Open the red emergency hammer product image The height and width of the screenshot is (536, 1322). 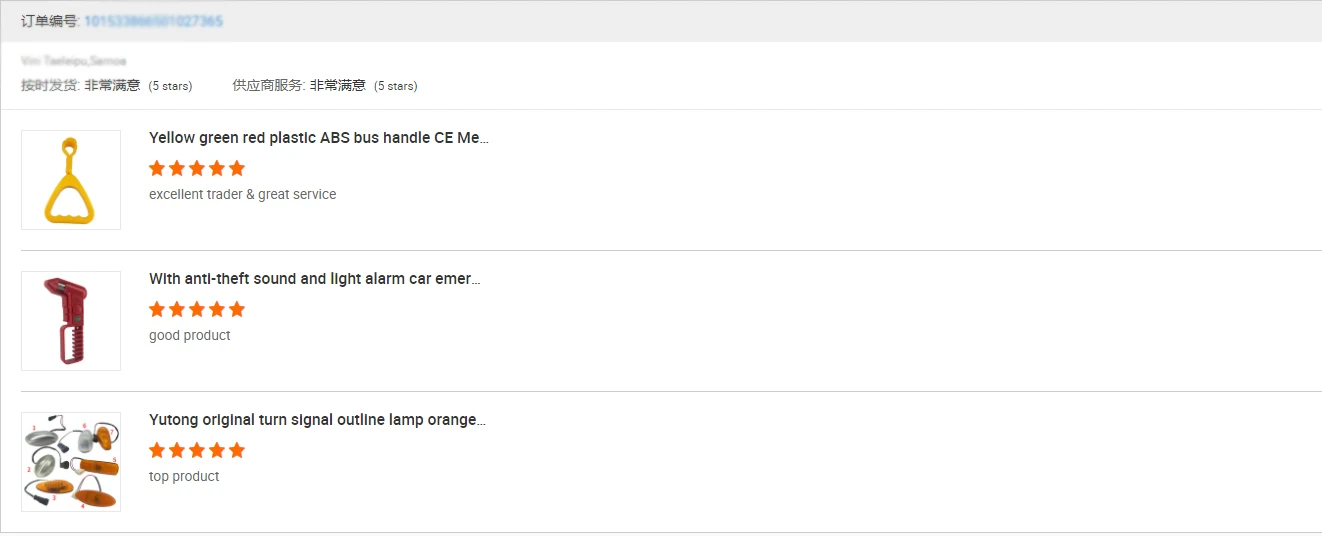(71, 321)
